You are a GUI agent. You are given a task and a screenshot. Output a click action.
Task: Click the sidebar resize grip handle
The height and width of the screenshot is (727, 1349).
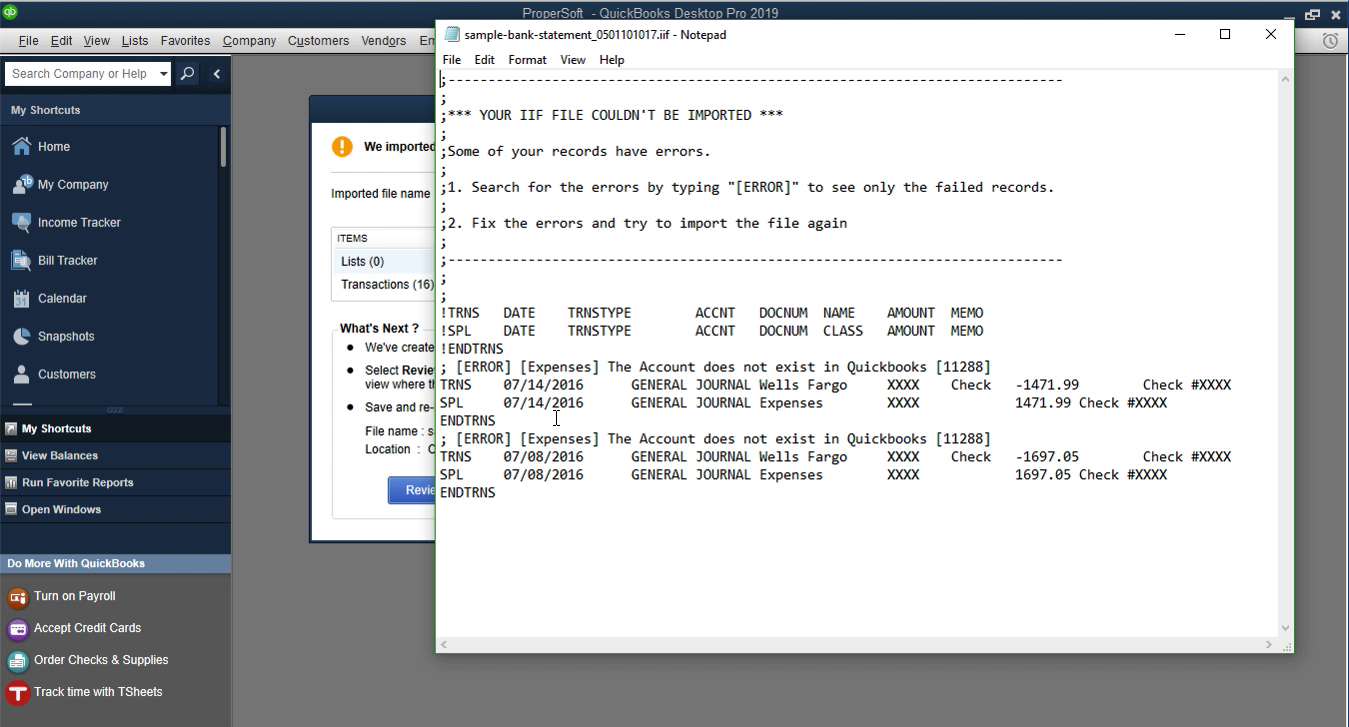pyautogui.click(x=115, y=410)
